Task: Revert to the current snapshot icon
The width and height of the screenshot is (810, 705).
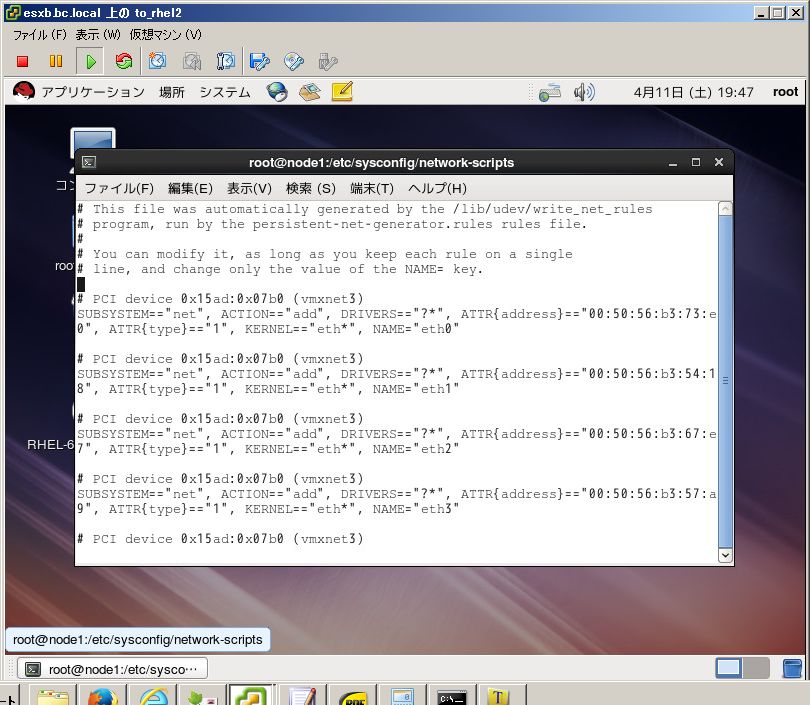Action: (192, 61)
